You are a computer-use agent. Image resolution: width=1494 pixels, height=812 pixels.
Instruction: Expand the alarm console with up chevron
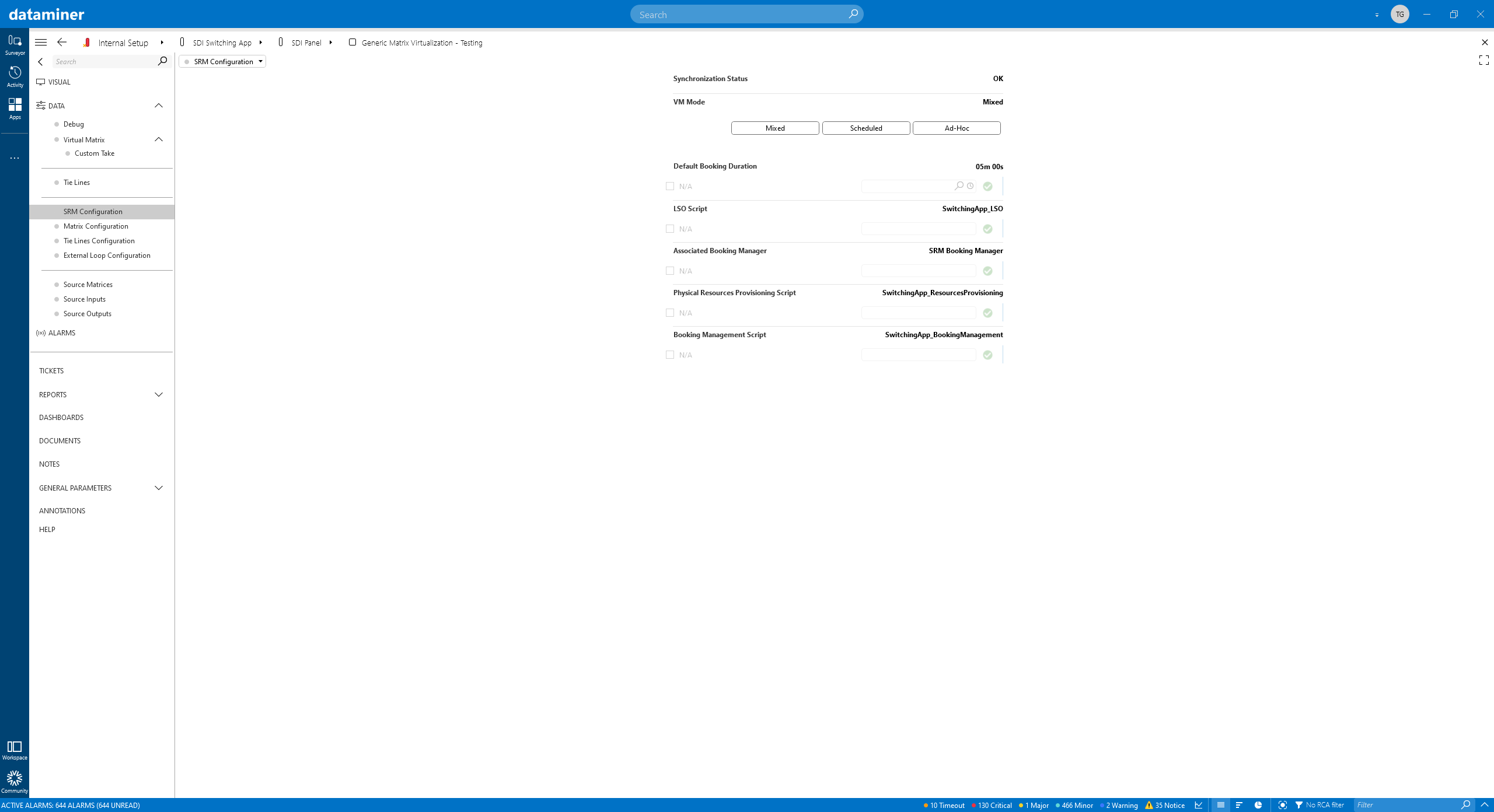[x=1485, y=805]
